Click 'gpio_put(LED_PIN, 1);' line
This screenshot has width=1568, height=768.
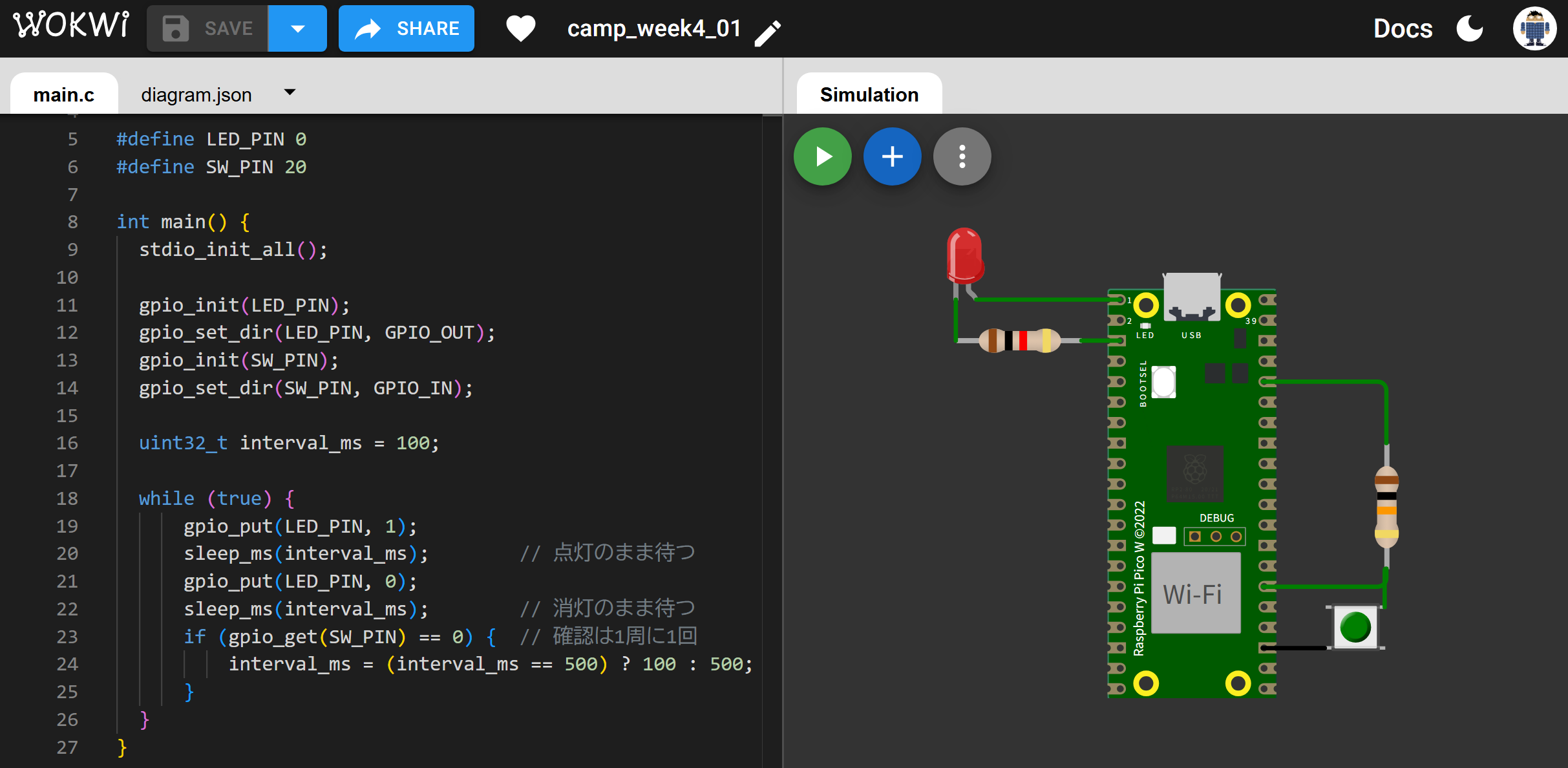(x=301, y=526)
